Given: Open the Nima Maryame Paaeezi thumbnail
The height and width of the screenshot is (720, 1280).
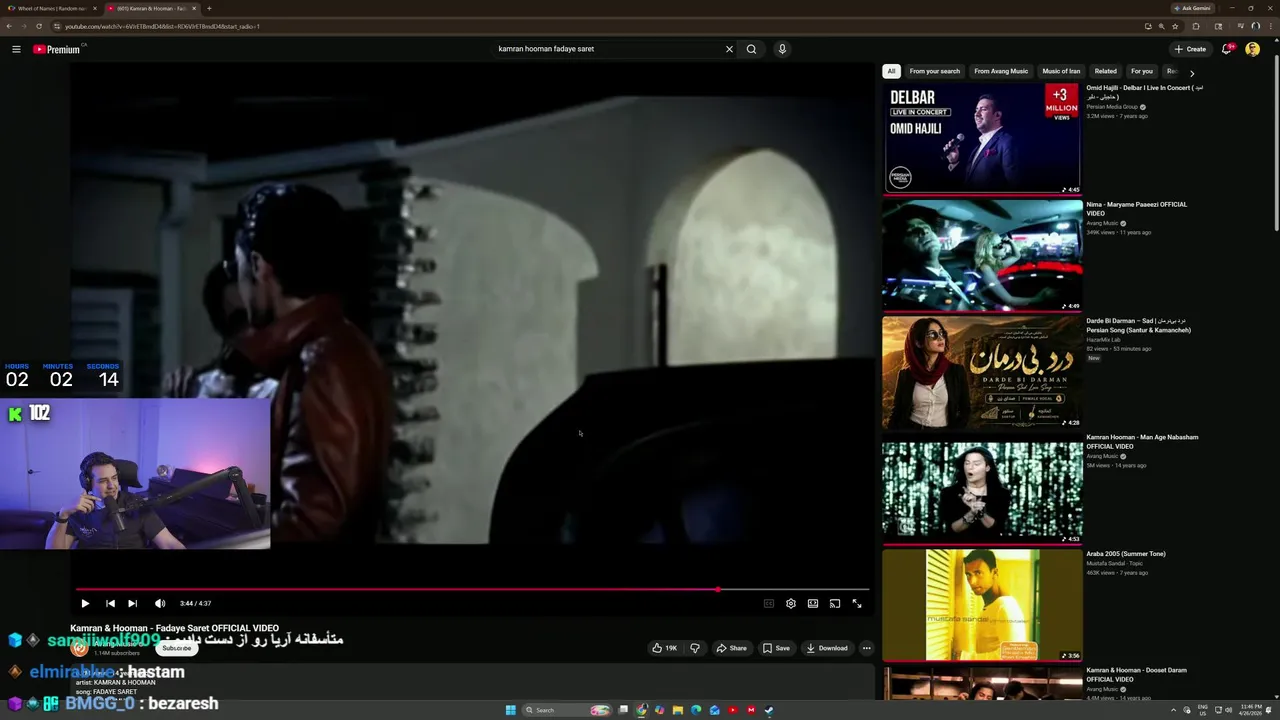Looking at the screenshot, I should point(982,255).
